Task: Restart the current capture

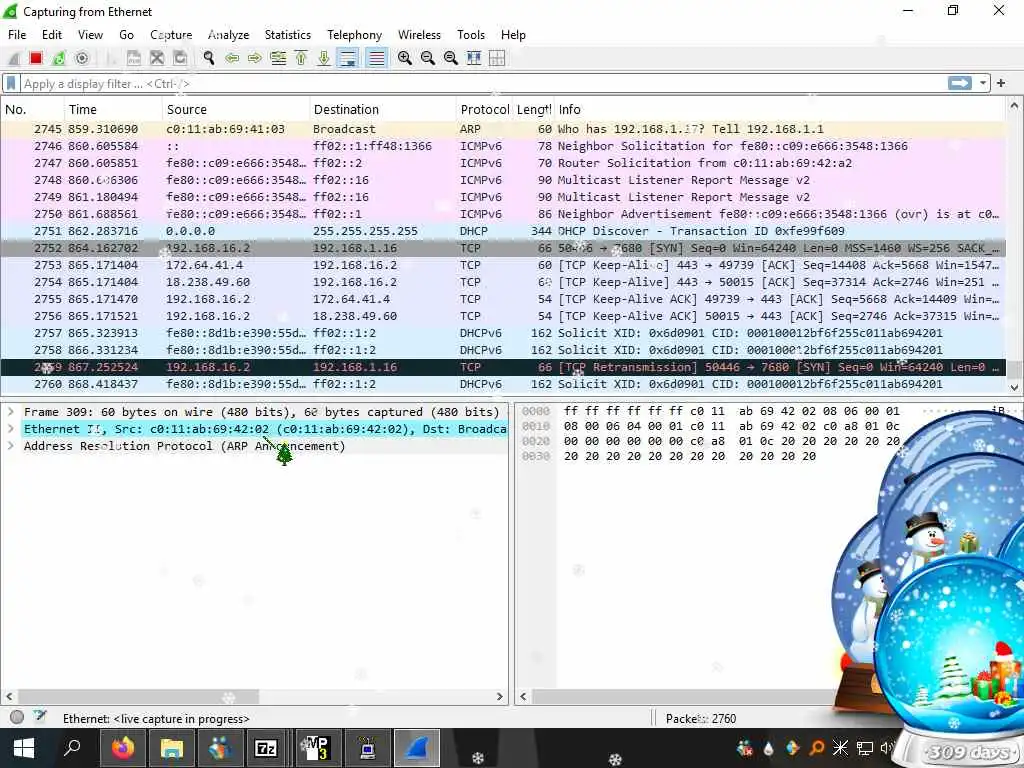Action: pyautogui.click(x=59, y=58)
